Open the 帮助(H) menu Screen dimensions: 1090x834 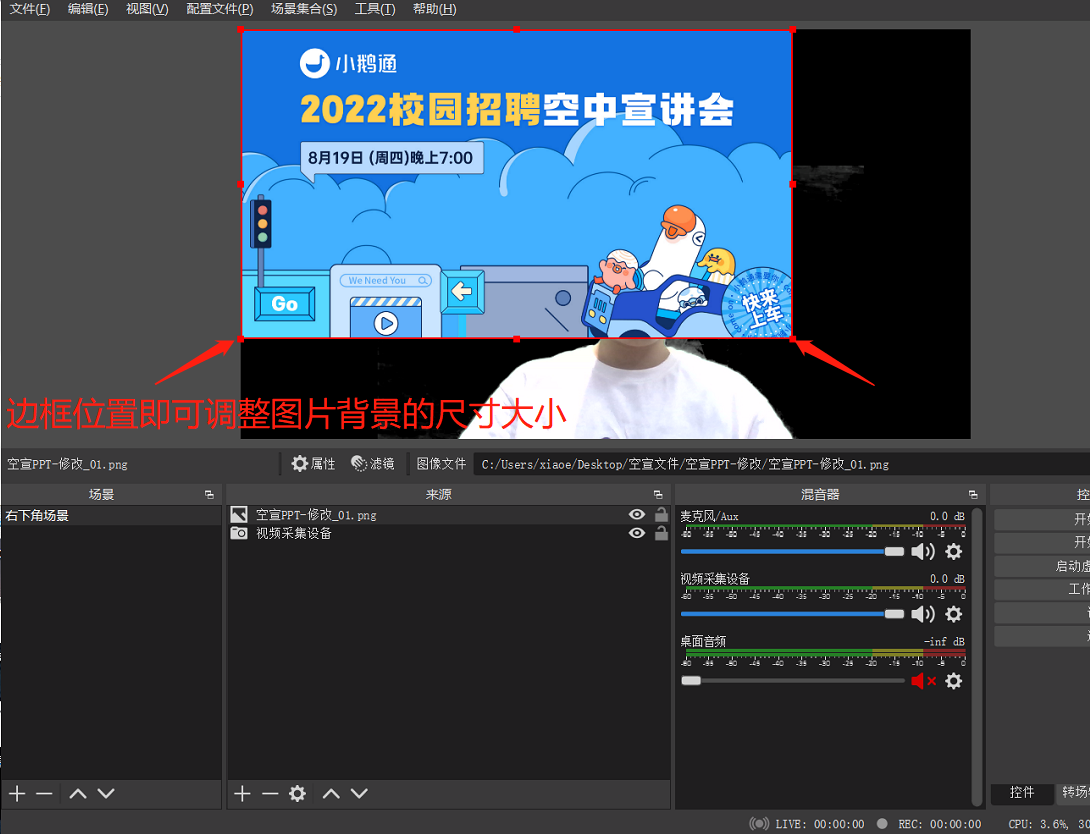coord(434,9)
